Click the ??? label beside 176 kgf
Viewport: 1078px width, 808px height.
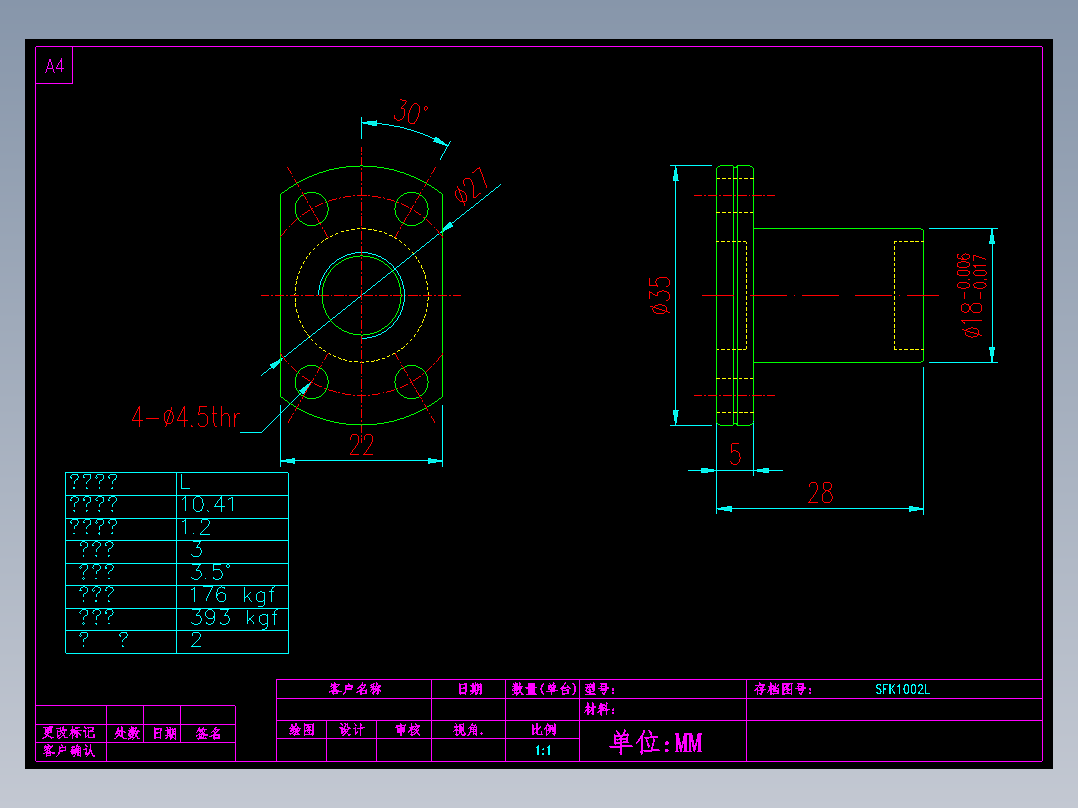[x=96, y=595]
